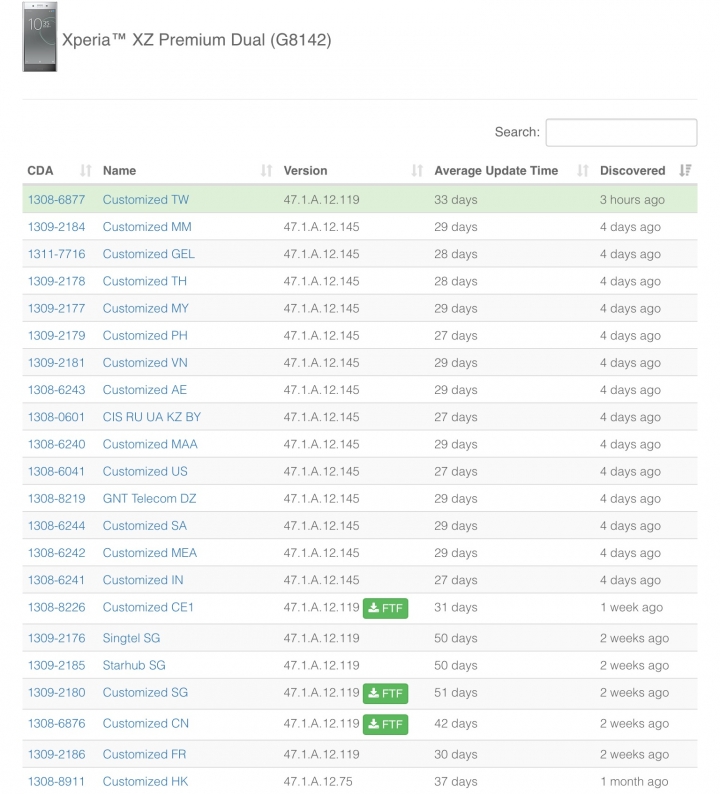Open CDA link 1309-2178
The height and width of the screenshot is (794, 720).
click(56, 281)
